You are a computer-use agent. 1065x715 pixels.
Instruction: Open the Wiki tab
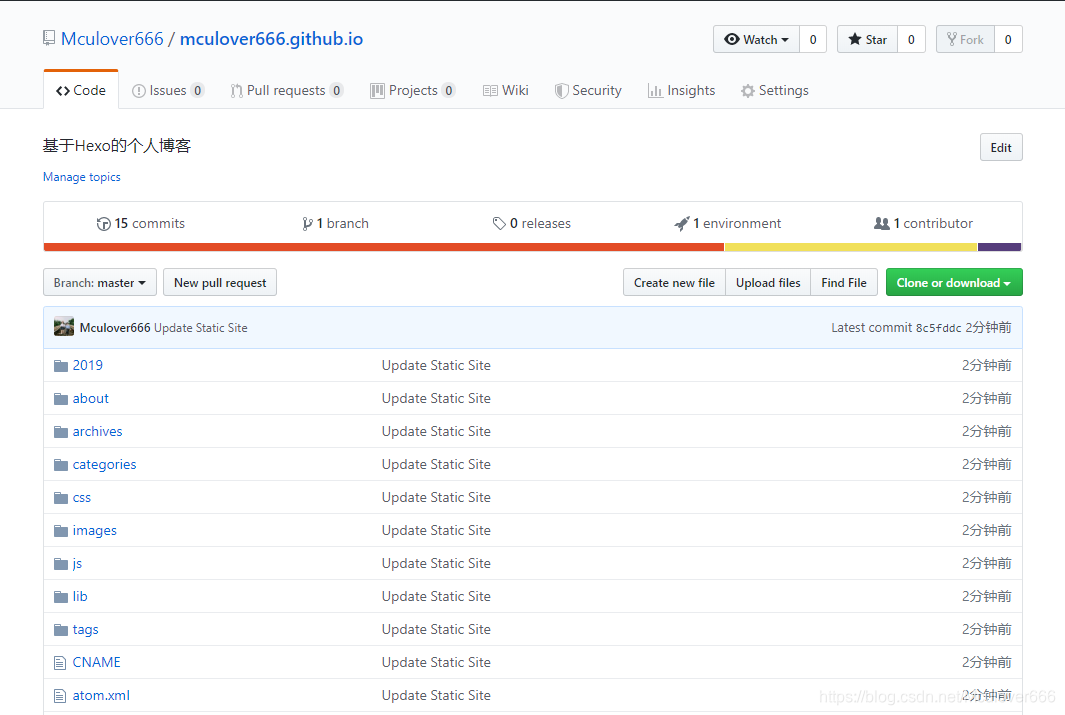(x=505, y=90)
